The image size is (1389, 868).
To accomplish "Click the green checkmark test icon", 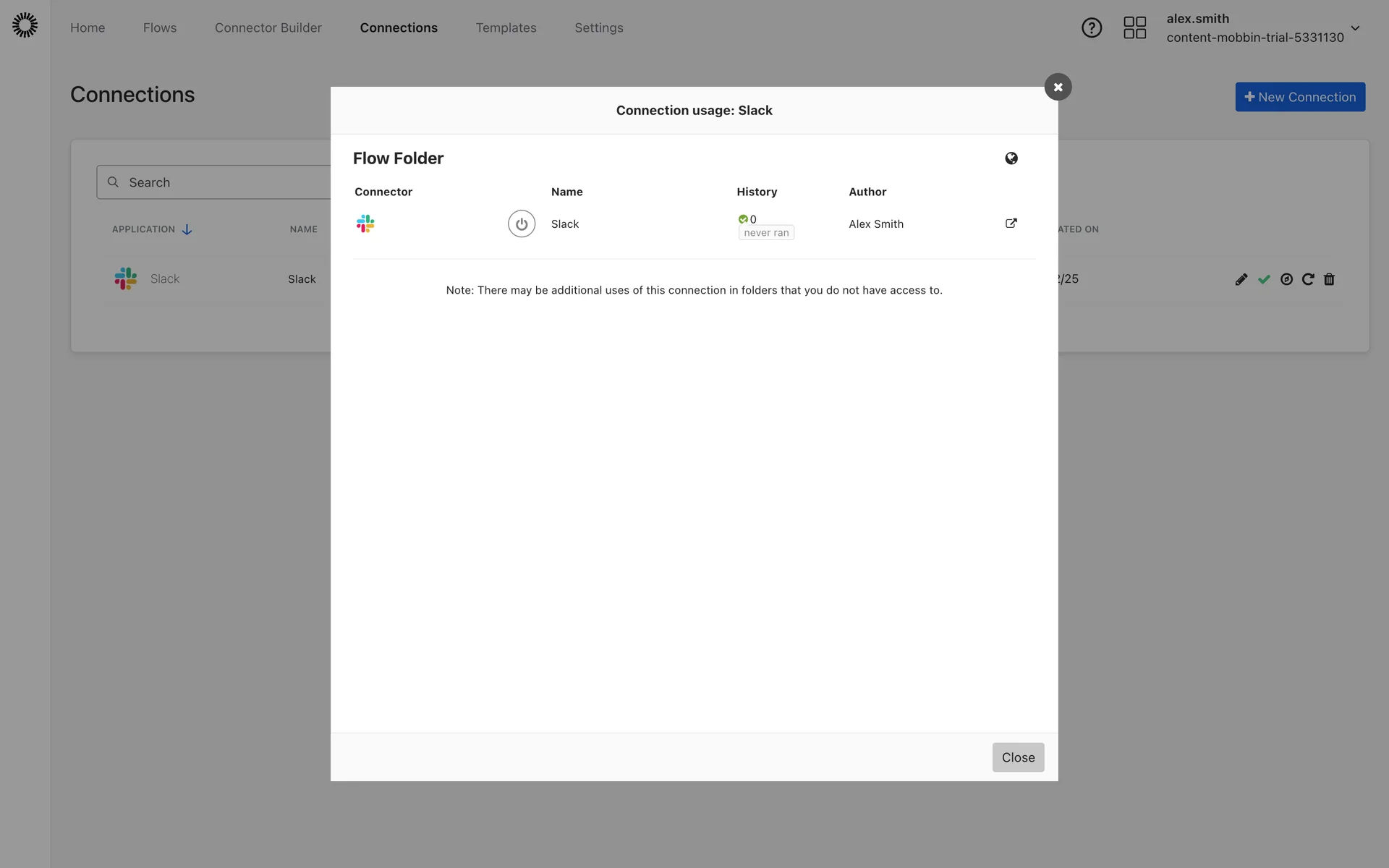I will point(1263,279).
